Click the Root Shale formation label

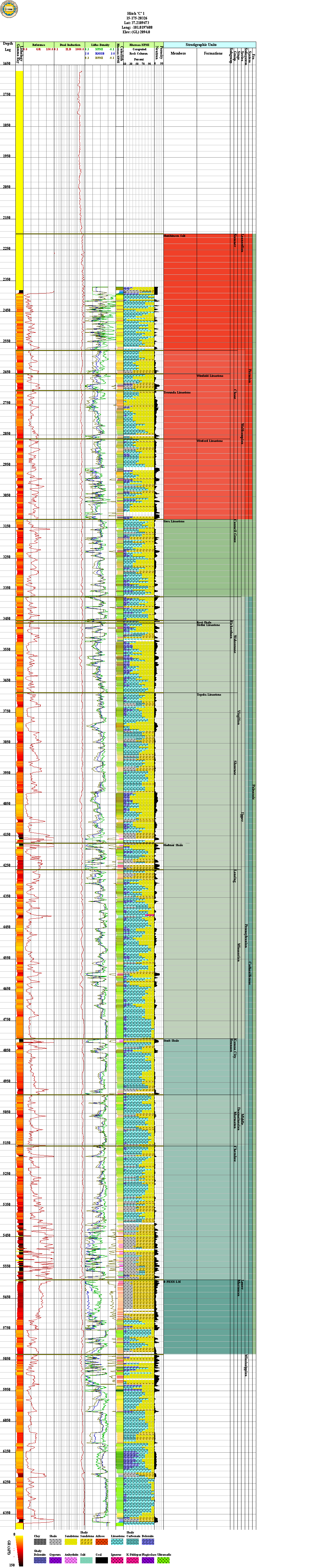coord(204,622)
